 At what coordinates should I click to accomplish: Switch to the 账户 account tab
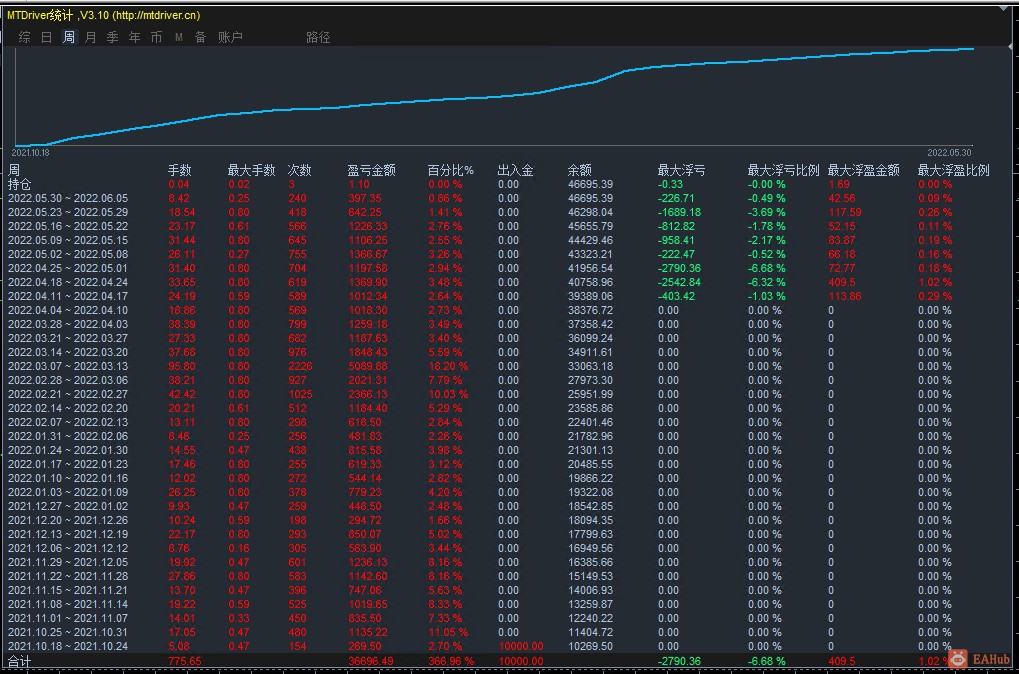point(230,37)
